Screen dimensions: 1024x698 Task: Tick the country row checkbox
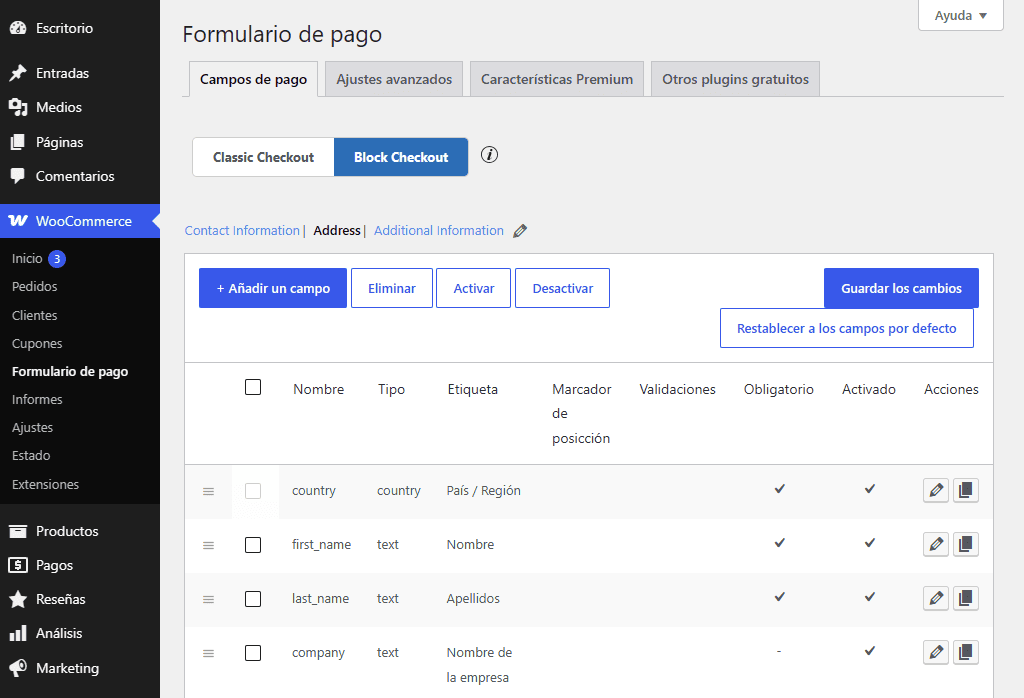pos(253,491)
